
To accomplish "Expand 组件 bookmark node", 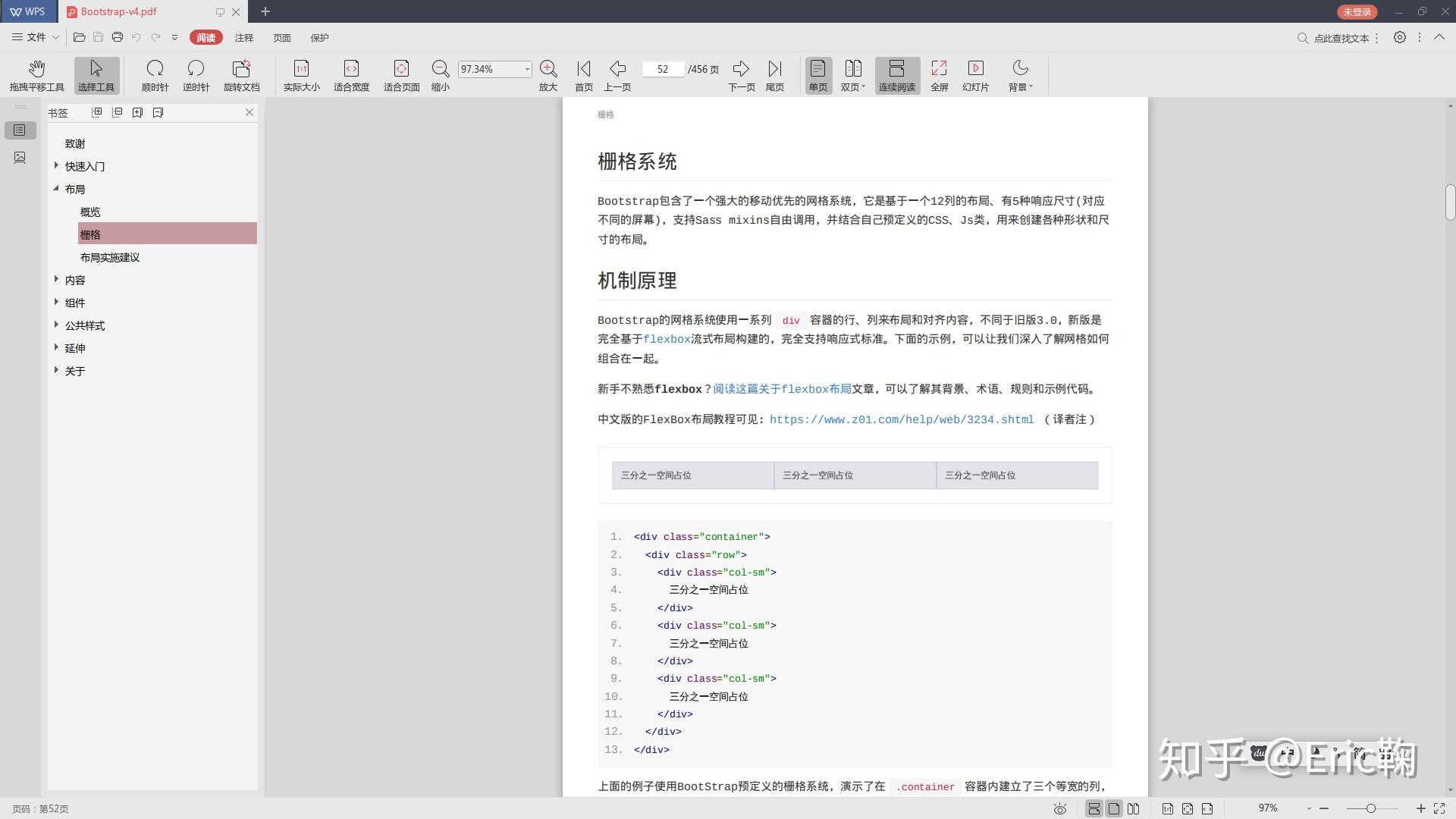I will 56,302.
